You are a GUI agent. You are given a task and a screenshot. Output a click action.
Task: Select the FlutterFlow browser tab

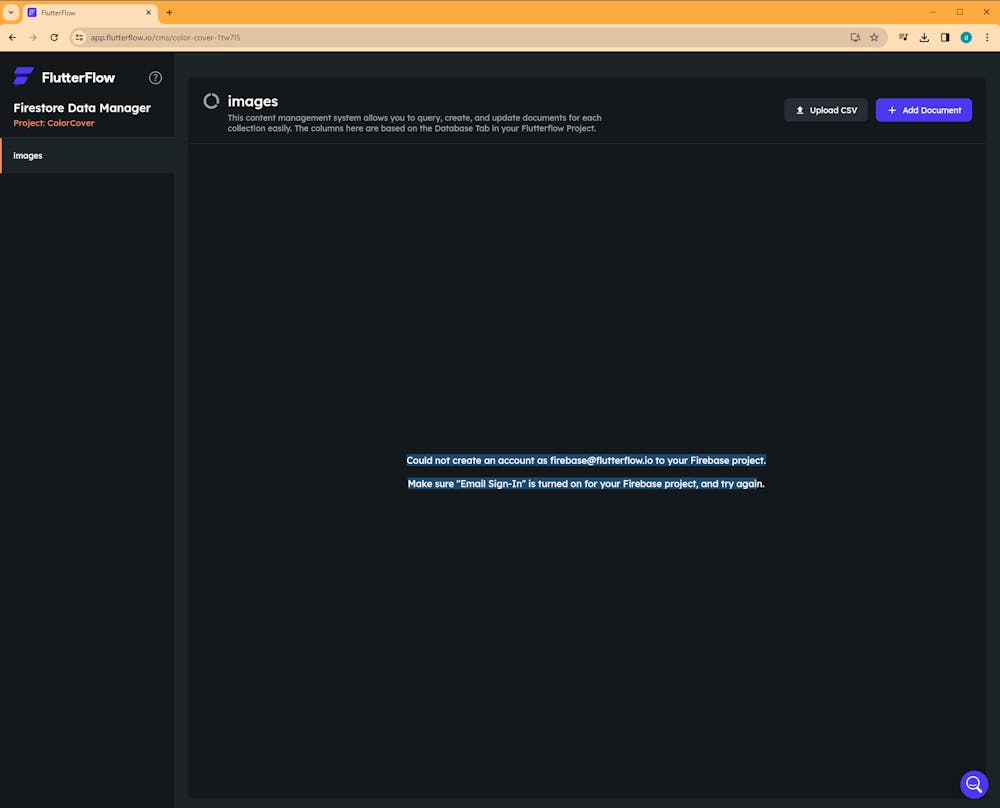pos(91,13)
